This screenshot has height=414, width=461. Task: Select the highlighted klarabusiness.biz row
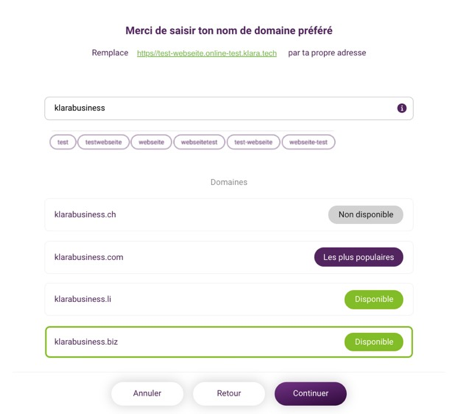[x=229, y=342]
